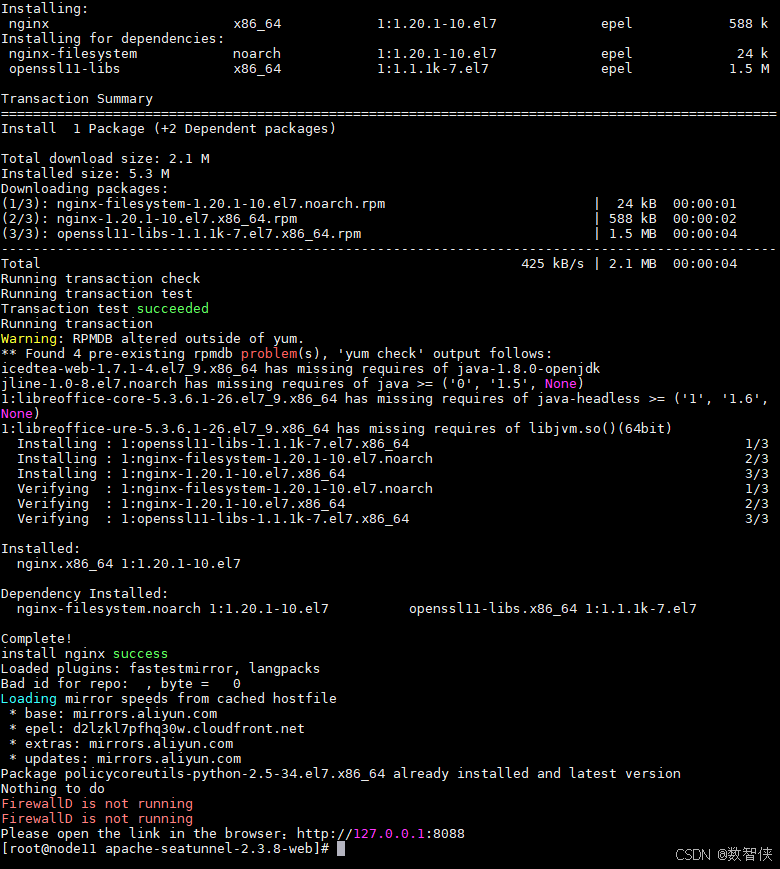Click the "Bad id for repo" line

(121, 683)
